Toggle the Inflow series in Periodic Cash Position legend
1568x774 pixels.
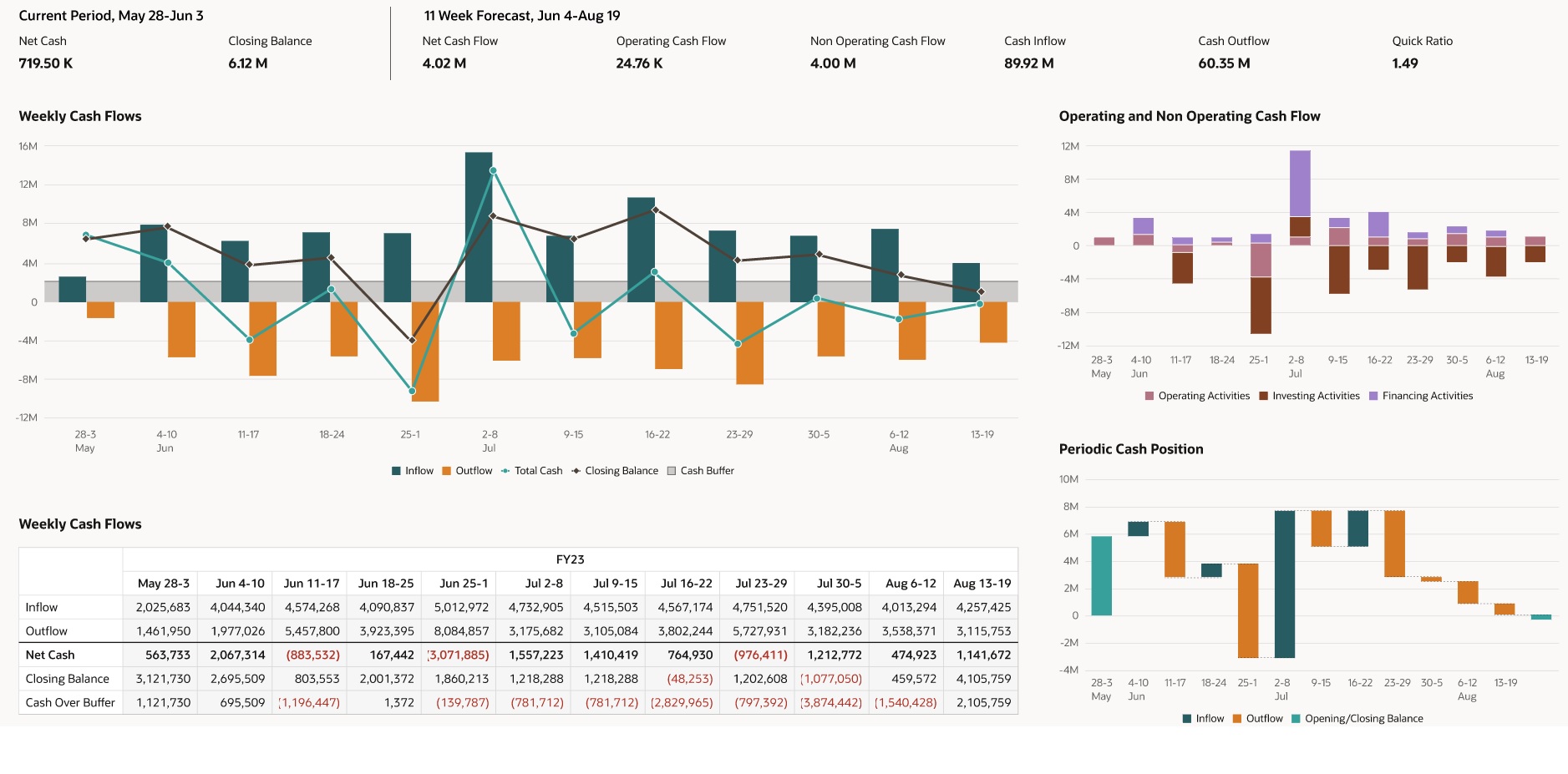pyautogui.click(x=1185, y=718)
